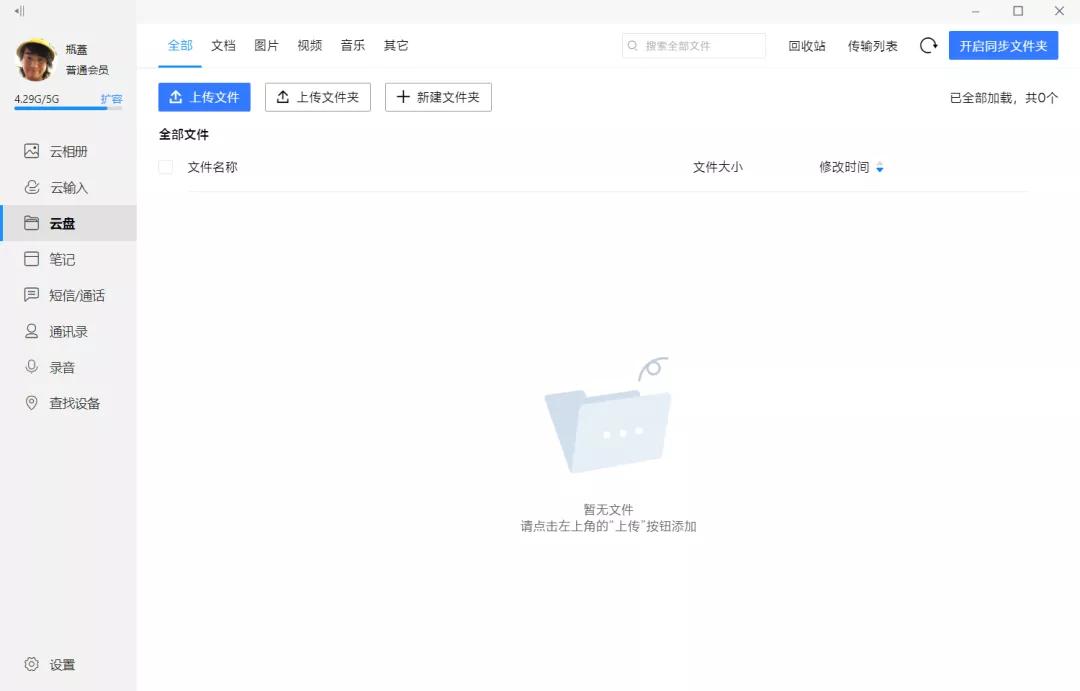Collapse the sidebar using the top-left arrow icon
This screenshot has height=691, width=1080.
coord(19,11)
